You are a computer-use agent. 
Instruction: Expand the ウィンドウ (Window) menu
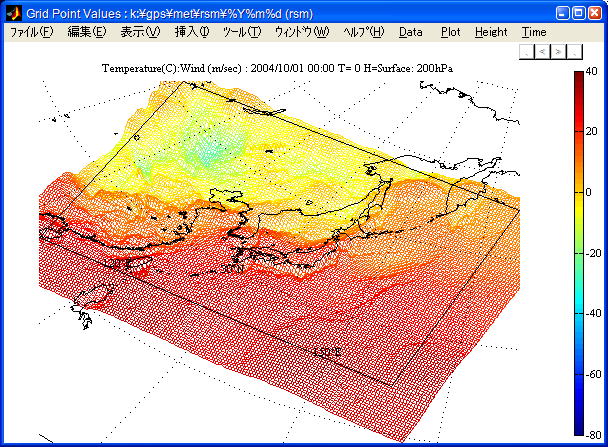coord(301,32)
